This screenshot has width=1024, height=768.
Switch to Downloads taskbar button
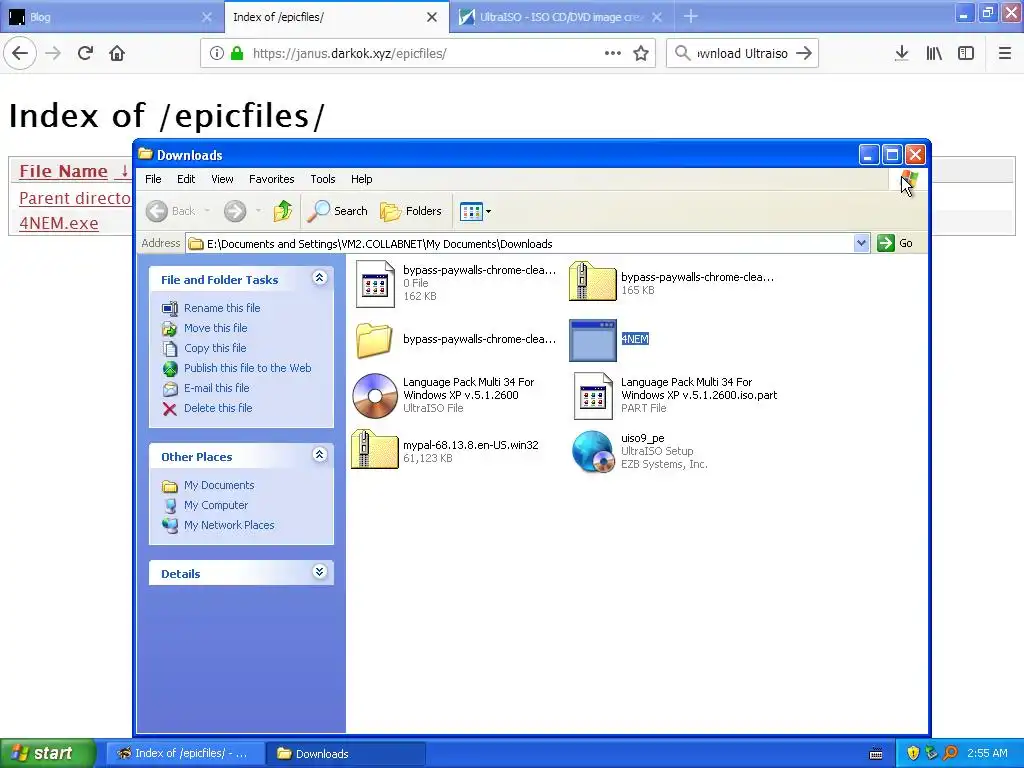click(346, 754)
